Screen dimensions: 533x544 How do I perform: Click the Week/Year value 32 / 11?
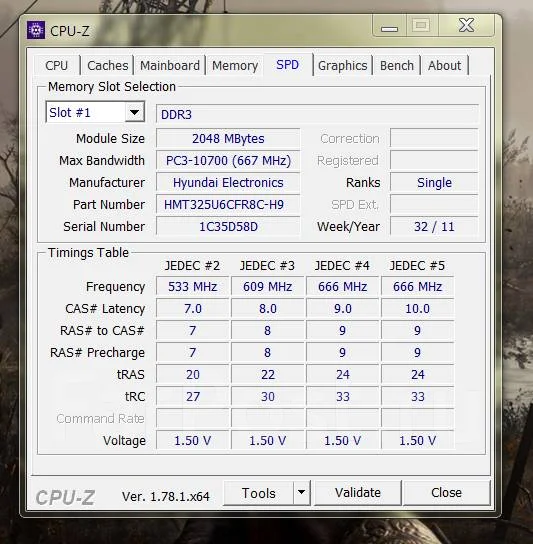(434, 227)
